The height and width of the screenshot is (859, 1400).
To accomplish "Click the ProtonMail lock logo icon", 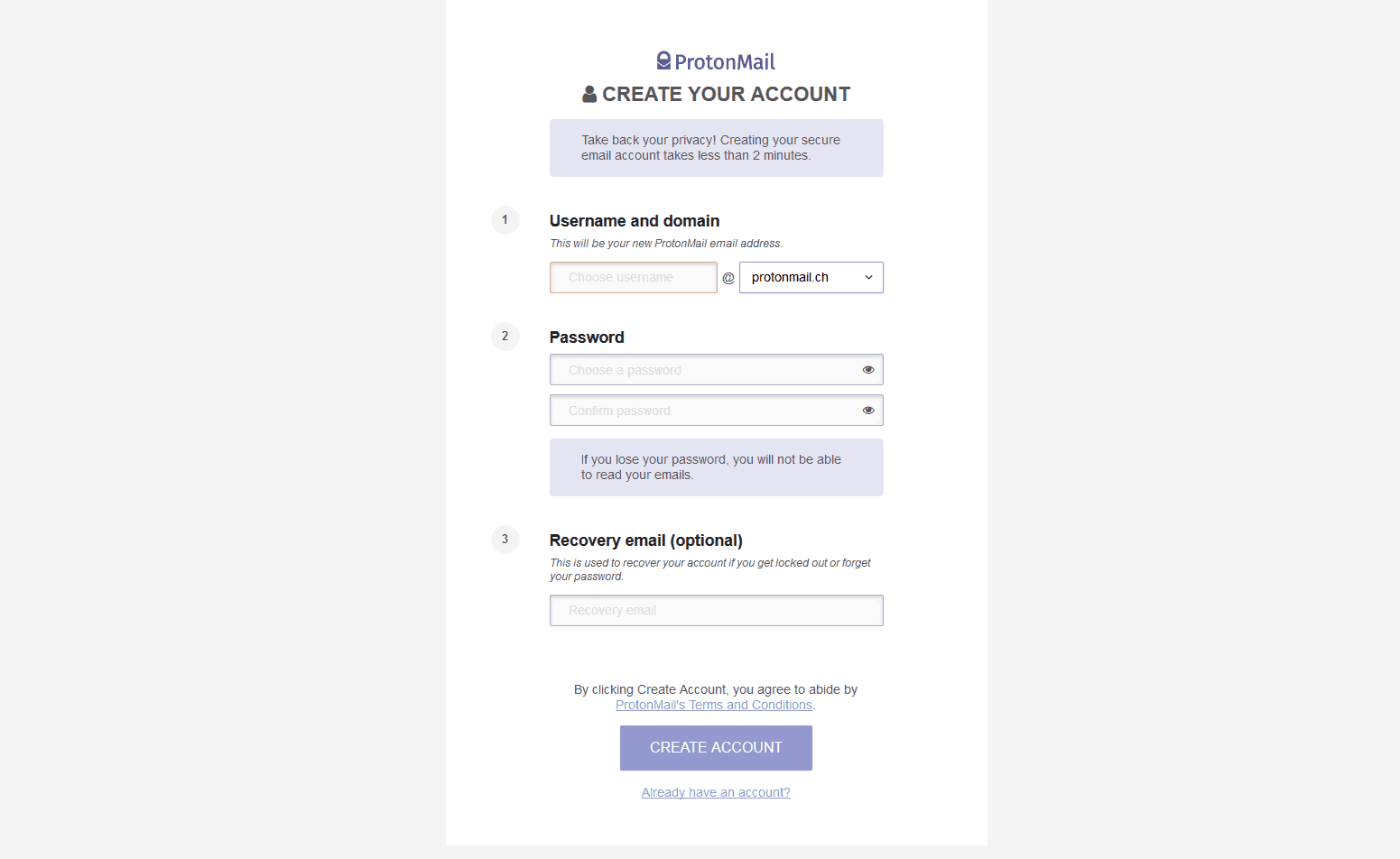I will 663,60.
